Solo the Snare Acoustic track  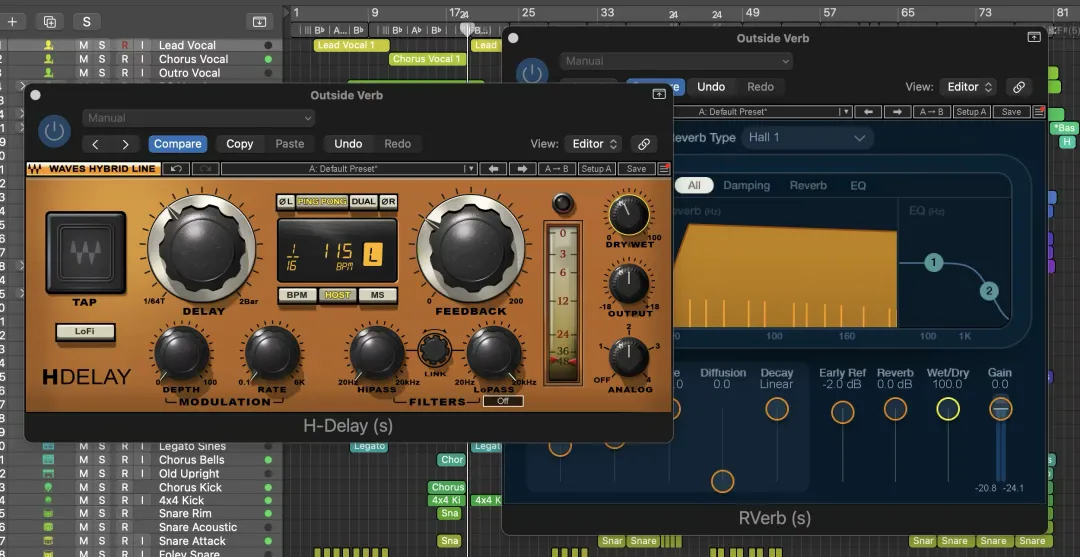tap(101, 527)
